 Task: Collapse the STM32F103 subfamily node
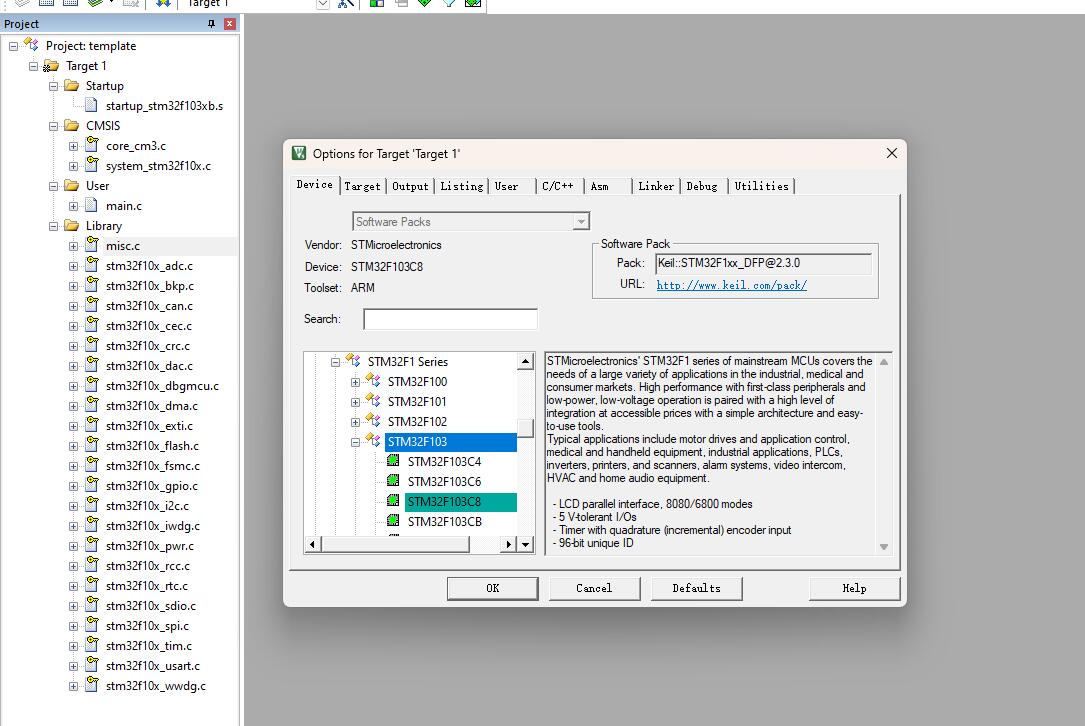click(355, 442)
